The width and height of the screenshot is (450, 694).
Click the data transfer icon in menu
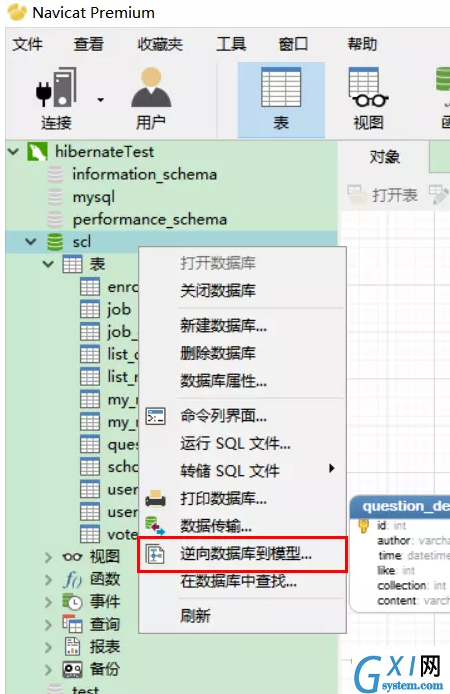point(155,526)
